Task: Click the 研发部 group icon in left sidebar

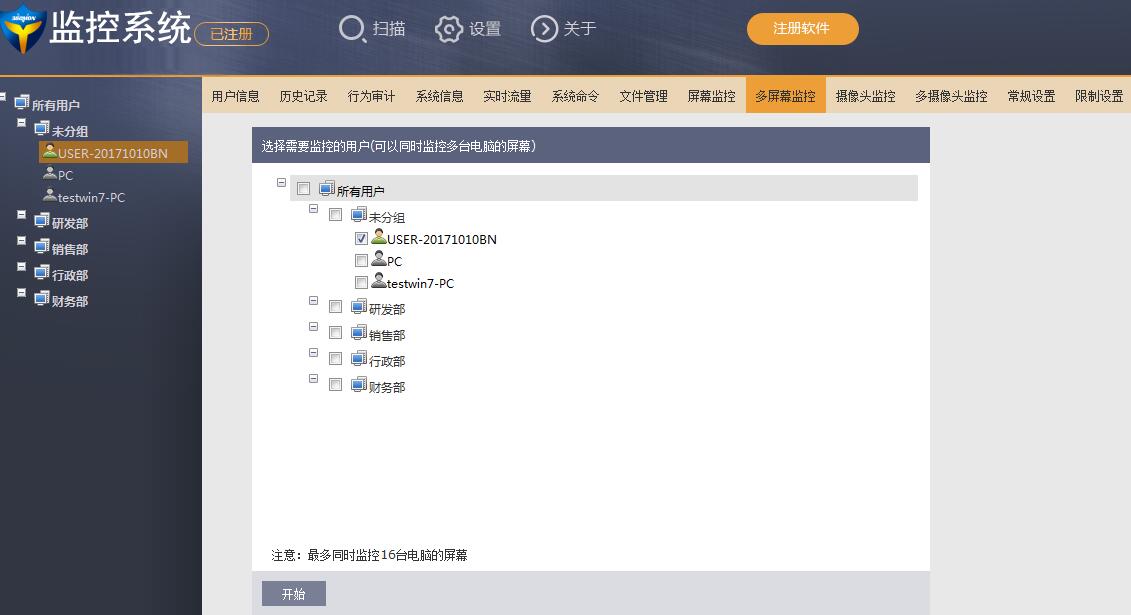Action: point(42,220)
